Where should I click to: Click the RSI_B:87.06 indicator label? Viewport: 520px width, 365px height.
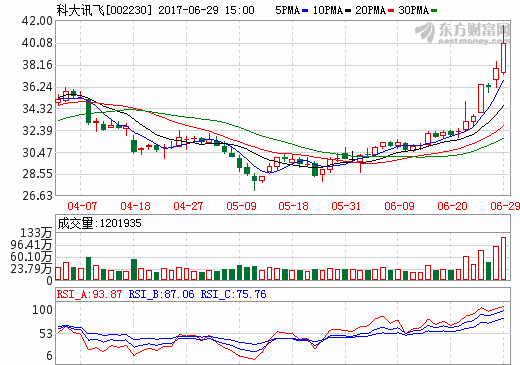161,294
